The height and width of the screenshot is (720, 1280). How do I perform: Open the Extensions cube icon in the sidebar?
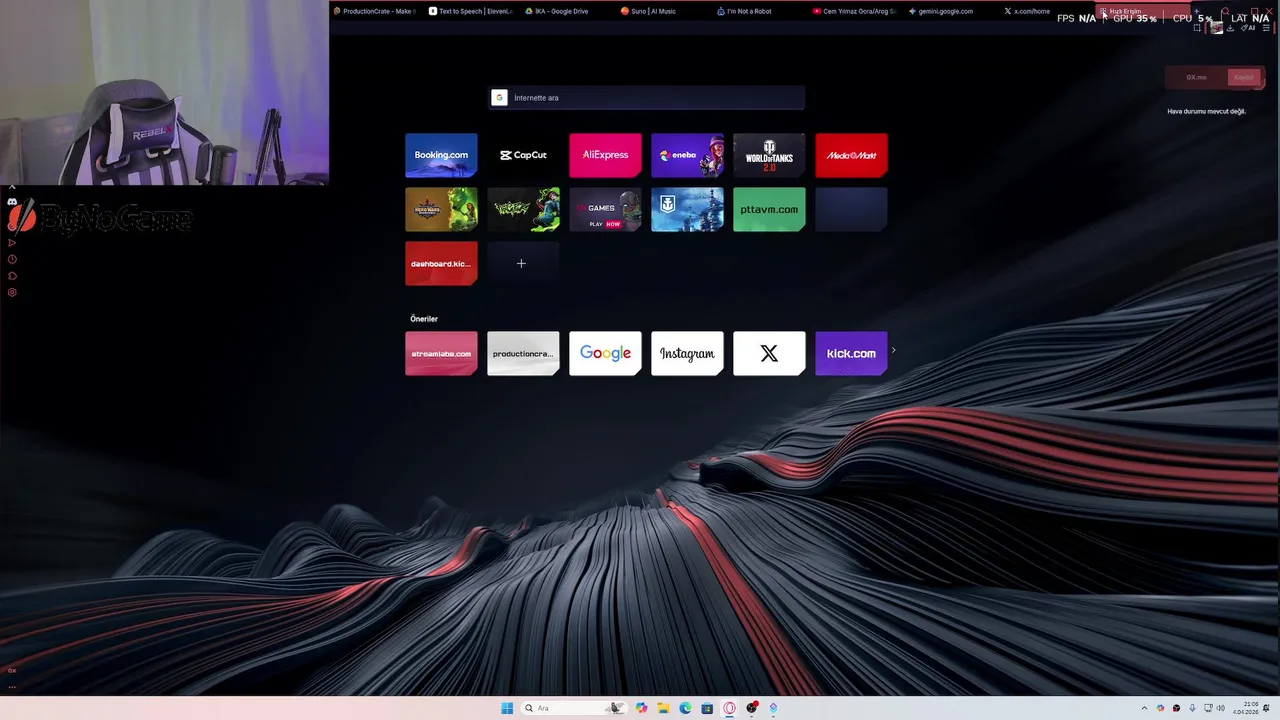click(12, 276)
